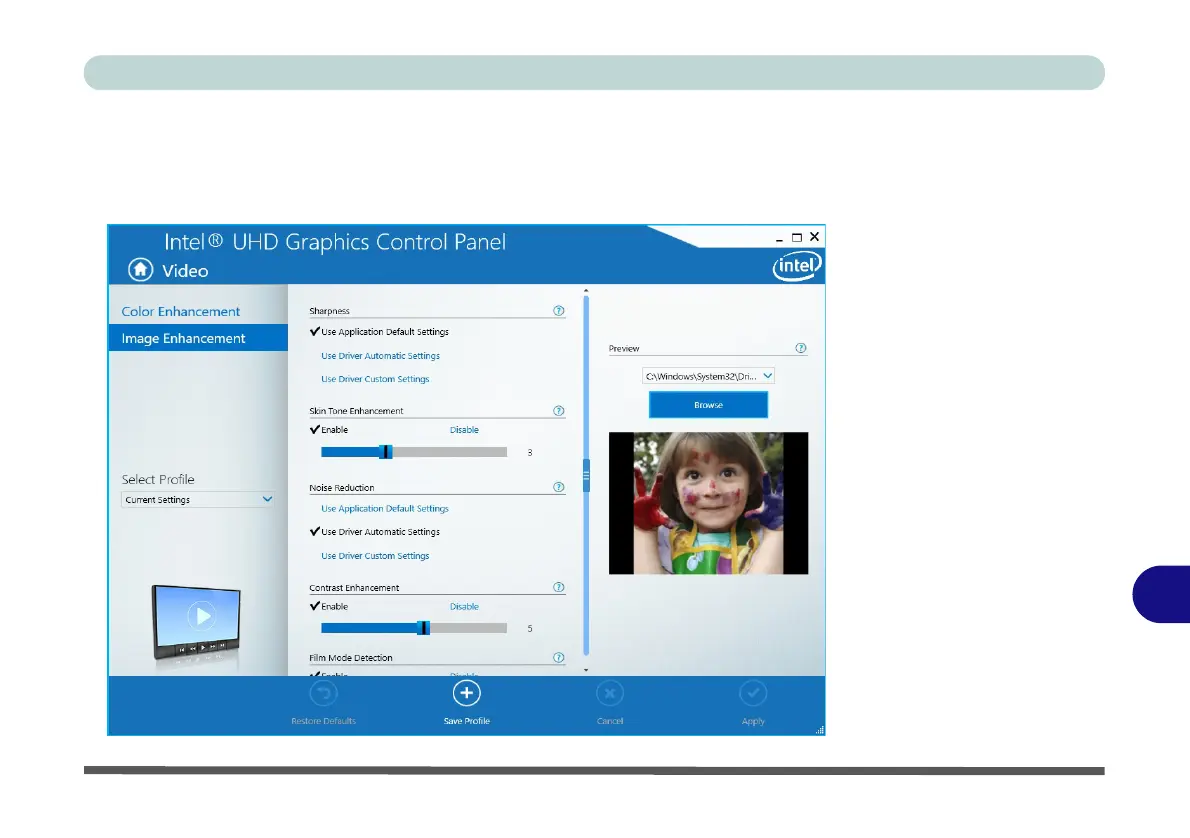Click the Apply checkmark icon

point(753,693)
